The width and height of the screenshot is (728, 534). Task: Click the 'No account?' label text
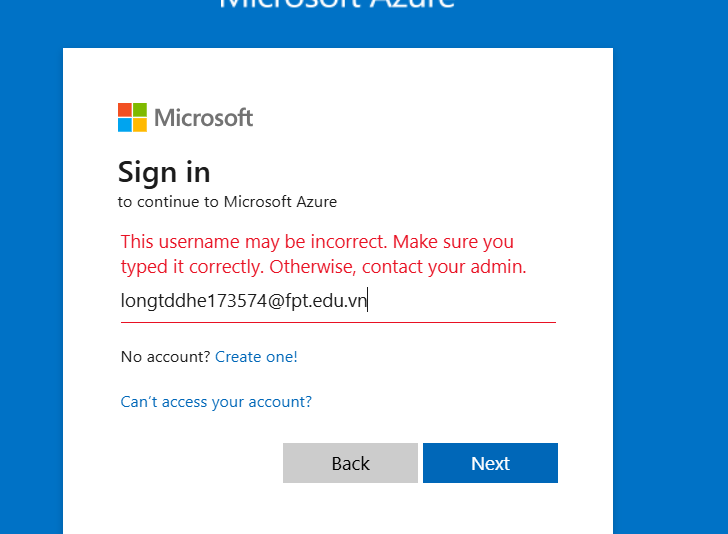[166, 357]
